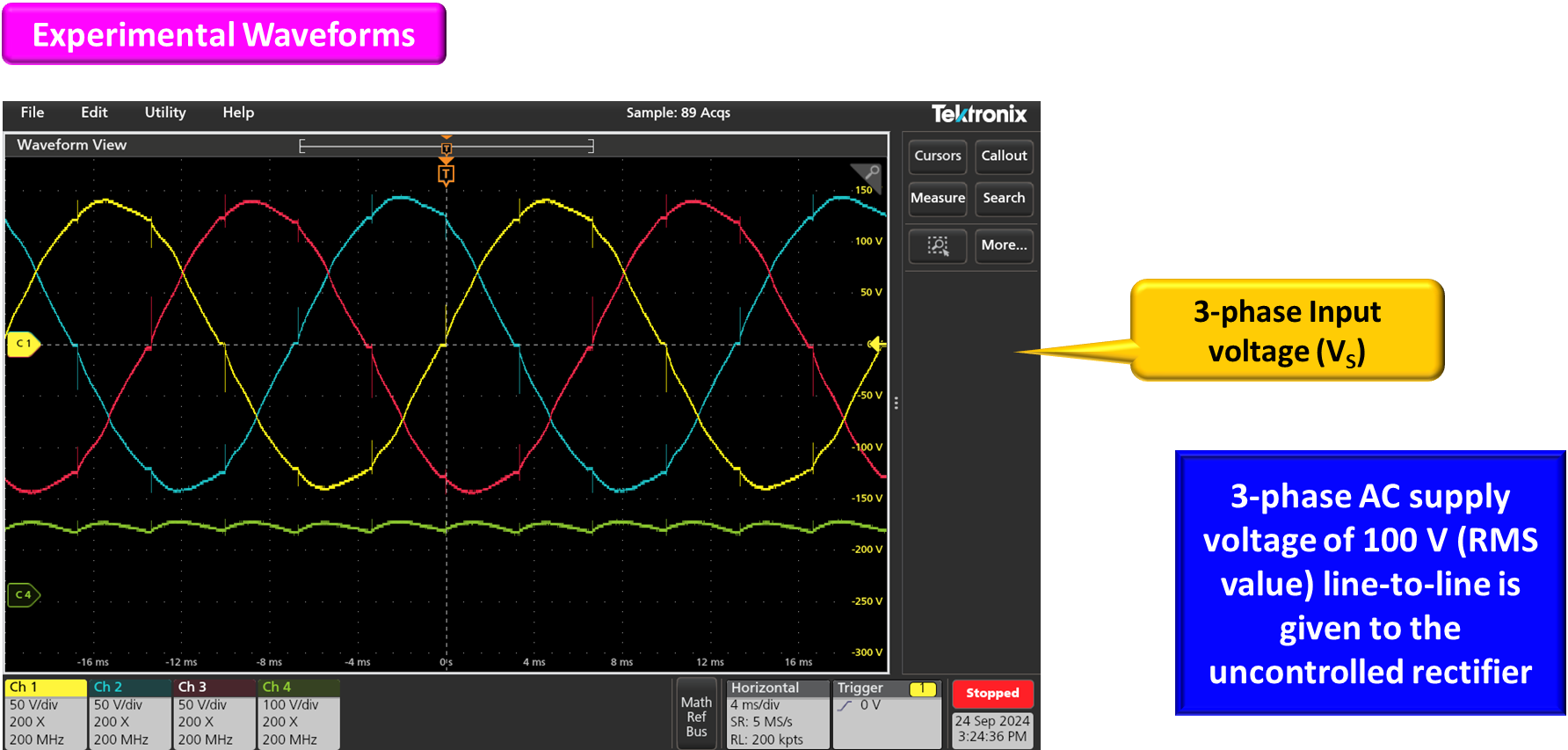
Task: Open the File menu
Action: coord(33,113)
